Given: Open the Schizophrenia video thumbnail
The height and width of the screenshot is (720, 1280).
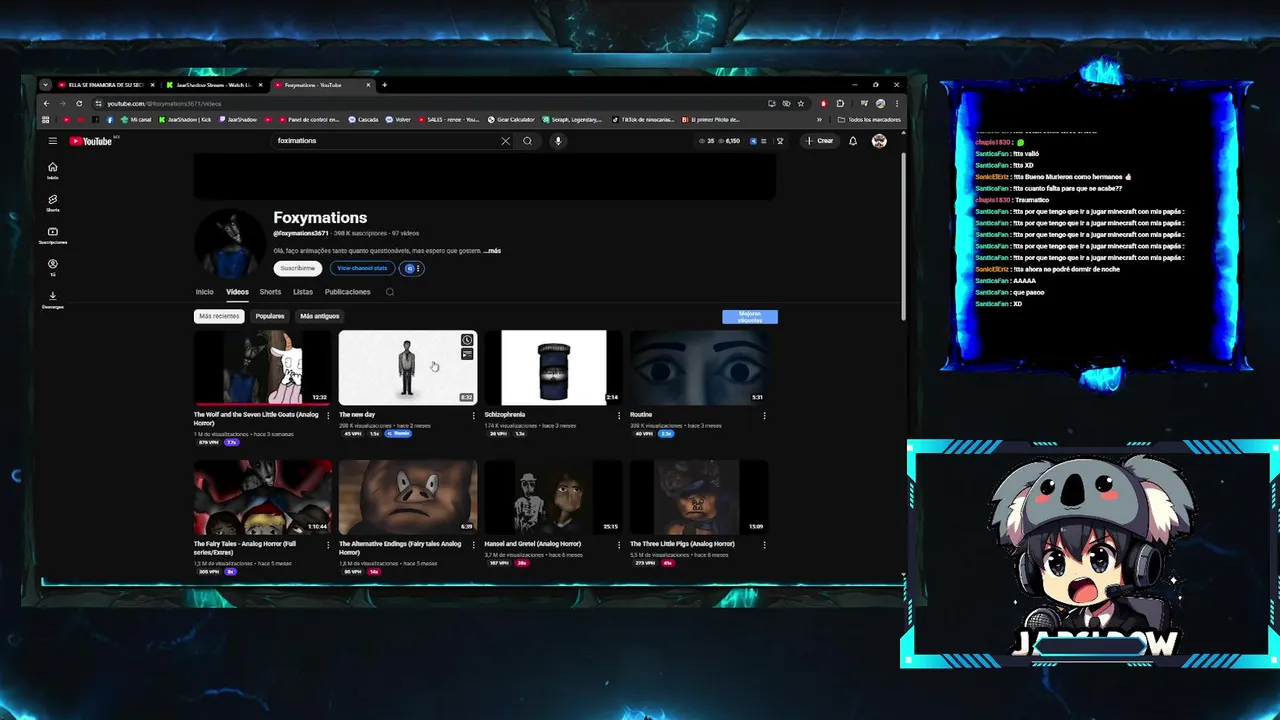Looking at the screenshot, I should coord(553,367).
